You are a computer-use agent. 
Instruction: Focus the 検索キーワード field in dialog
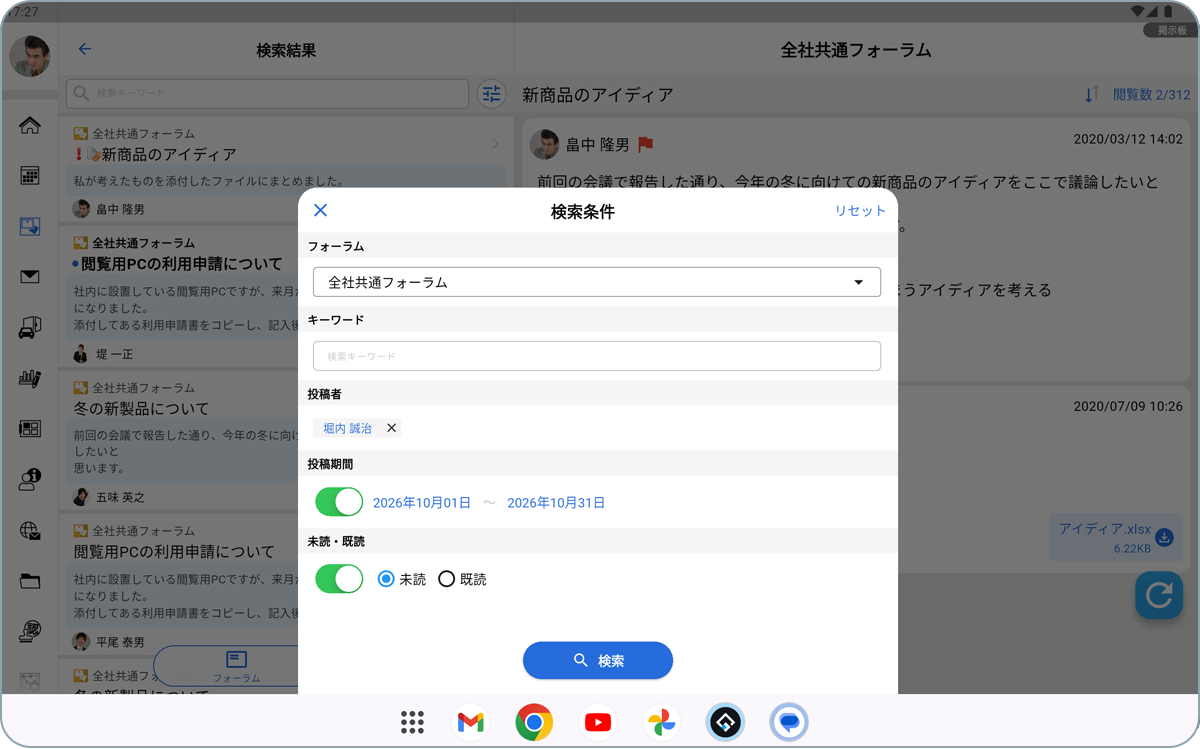tap(597, 356)
